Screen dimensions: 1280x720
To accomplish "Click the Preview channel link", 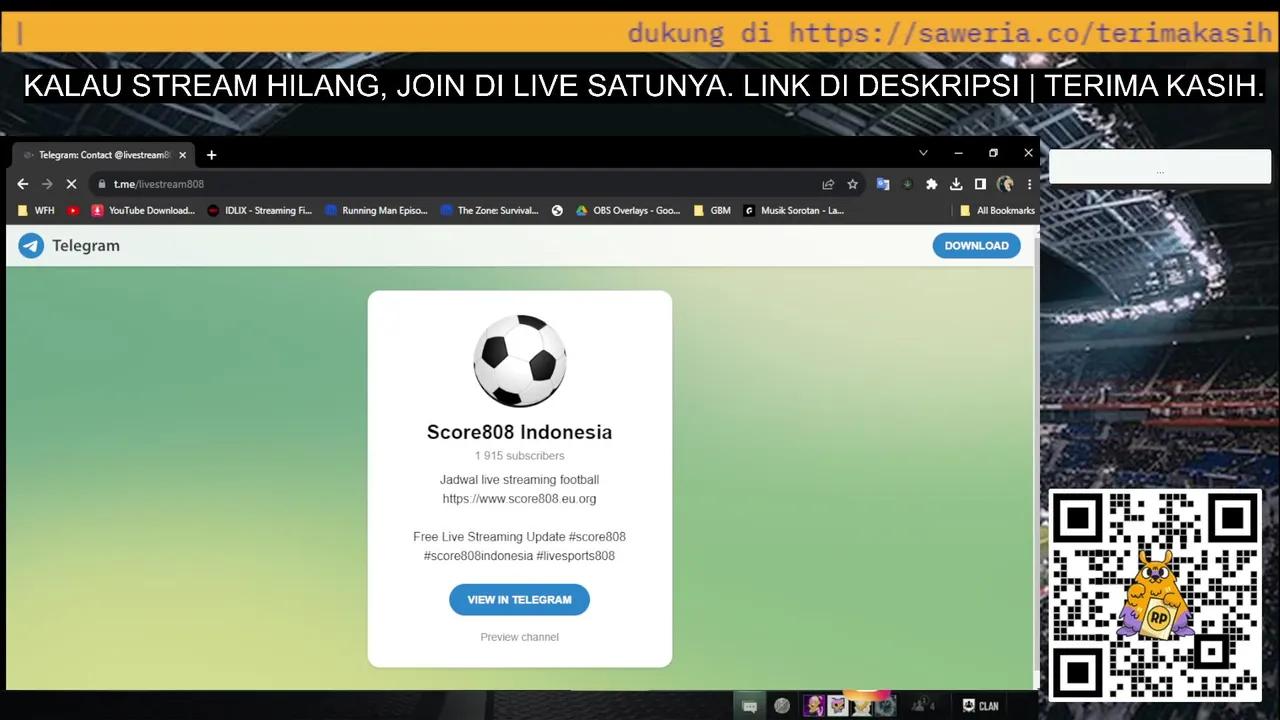I will (520, 637).
